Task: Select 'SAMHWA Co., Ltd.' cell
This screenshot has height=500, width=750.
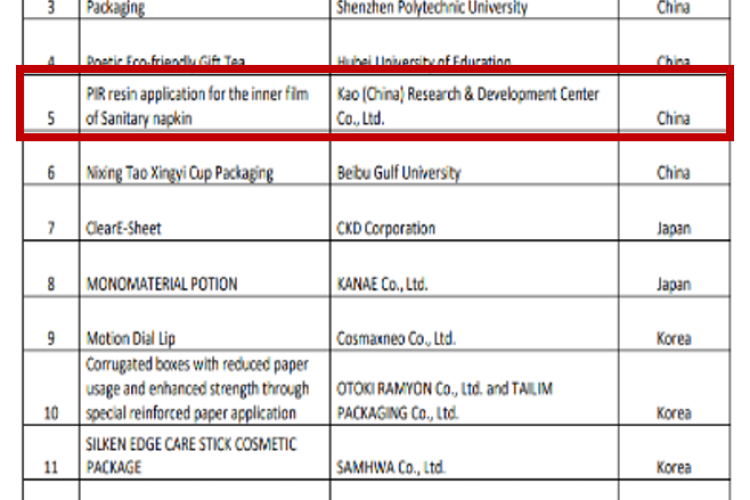Action: coord(474,452)
